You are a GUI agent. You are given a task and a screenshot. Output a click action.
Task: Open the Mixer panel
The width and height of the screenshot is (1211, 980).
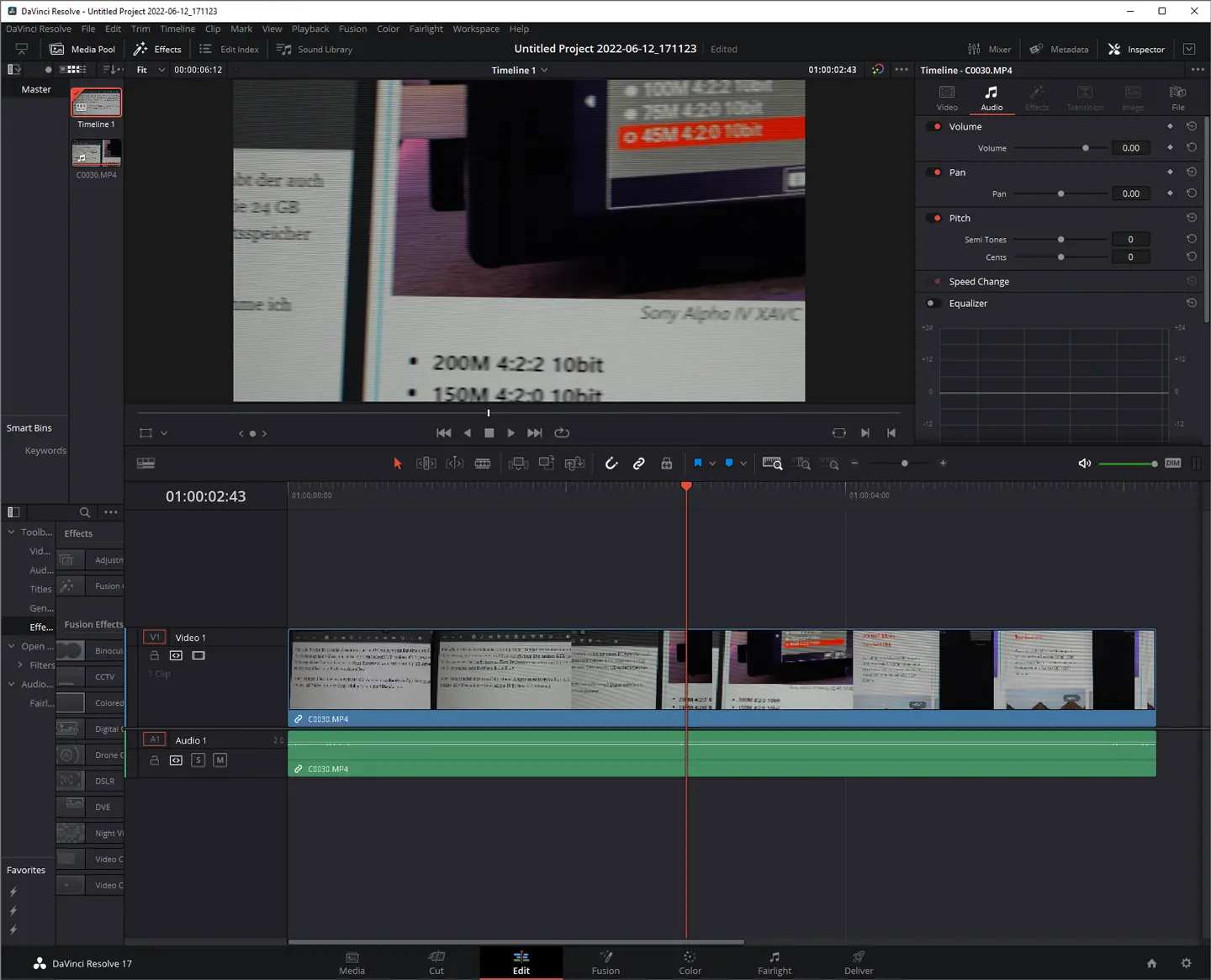990,50
